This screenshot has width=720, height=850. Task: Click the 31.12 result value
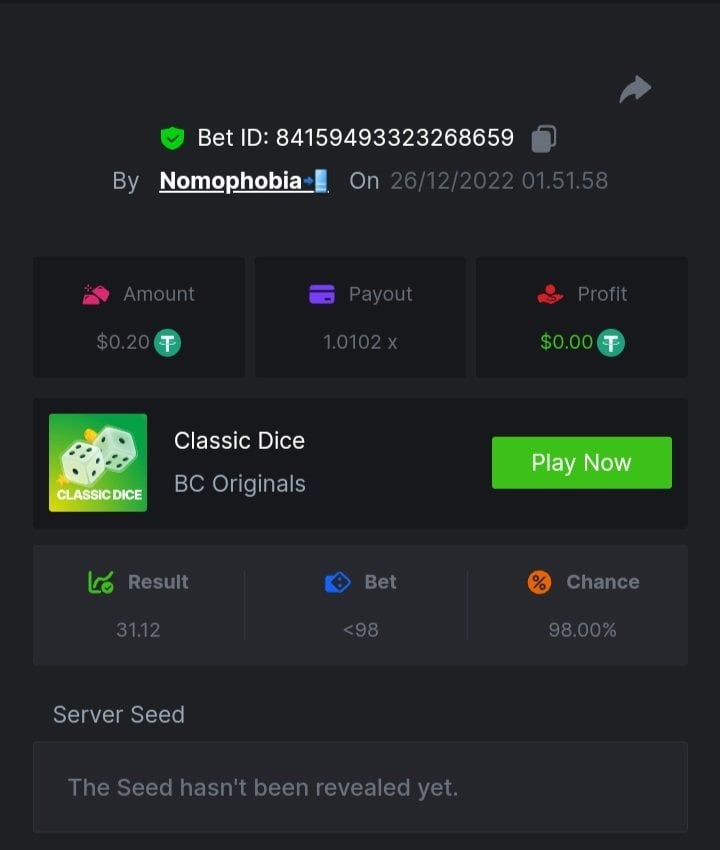138,630
